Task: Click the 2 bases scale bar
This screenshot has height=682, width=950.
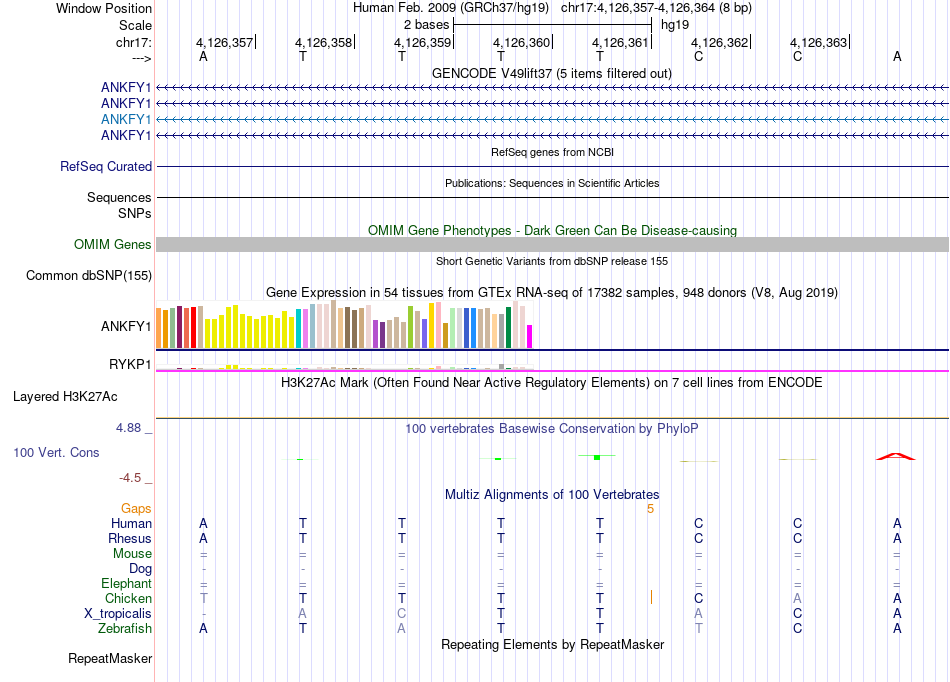Action: coord(552,25)
